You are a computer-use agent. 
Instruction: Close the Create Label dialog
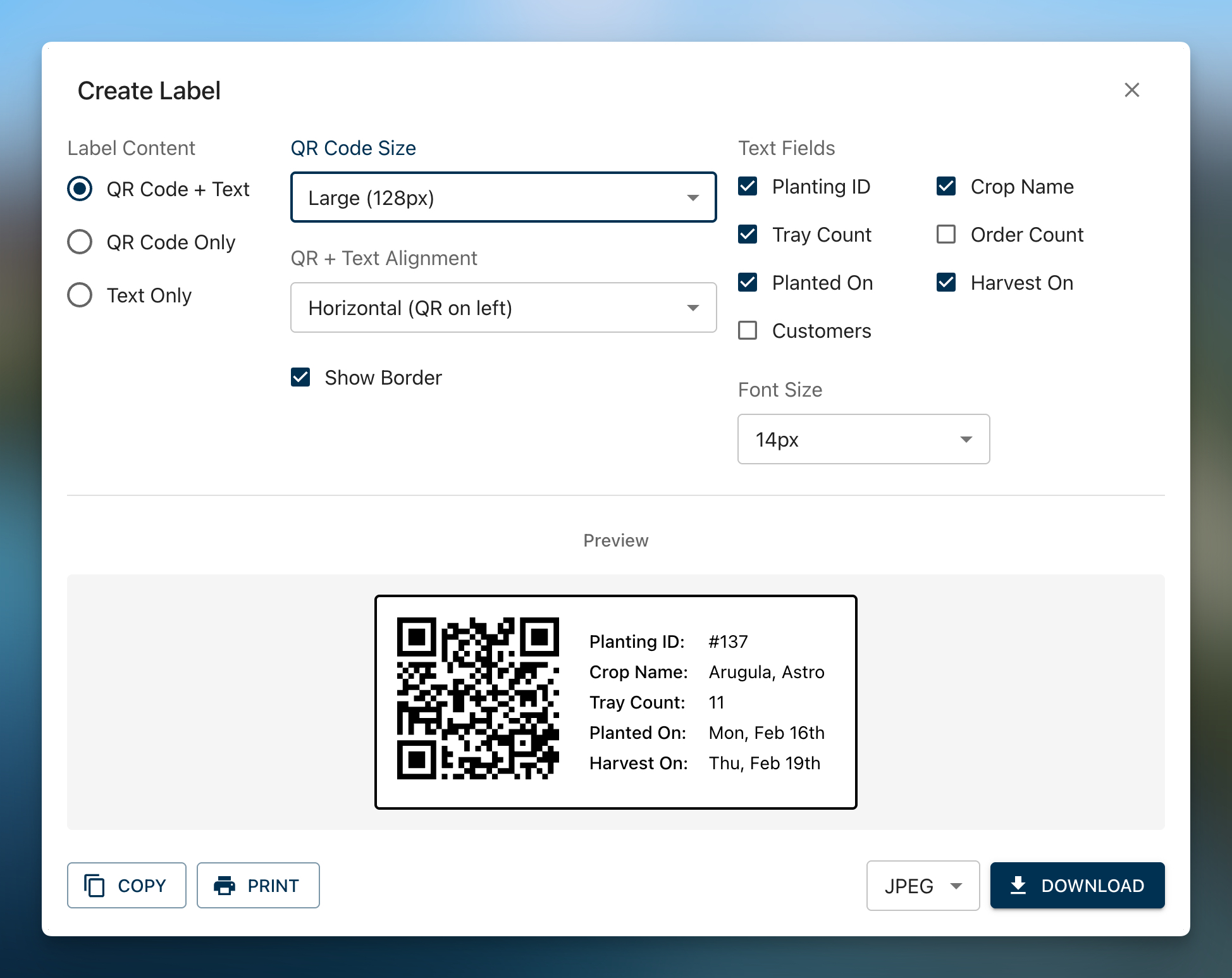pos(1131,90)
